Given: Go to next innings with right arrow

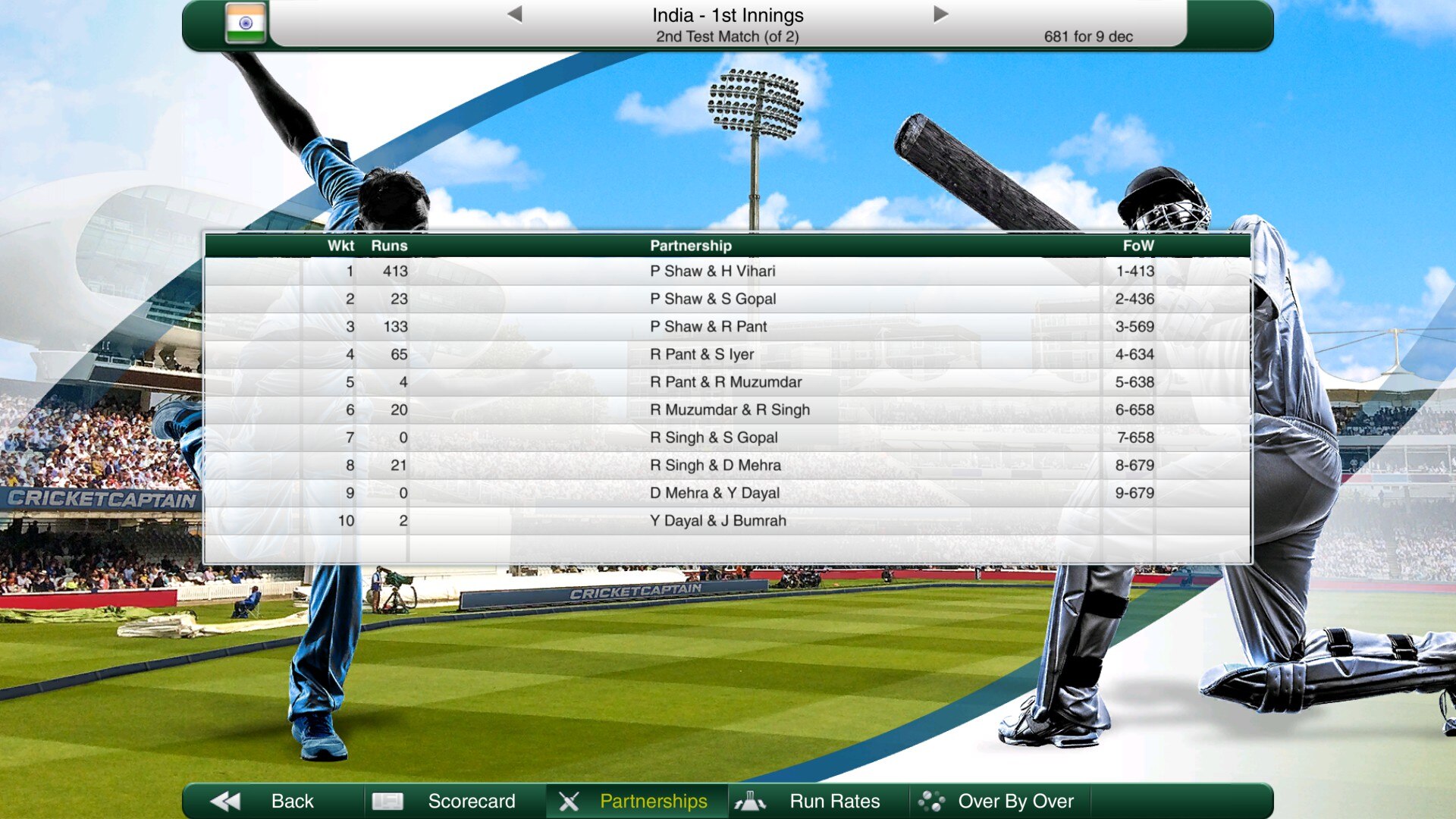Looking at the screenshot, I should click(940, 14).
